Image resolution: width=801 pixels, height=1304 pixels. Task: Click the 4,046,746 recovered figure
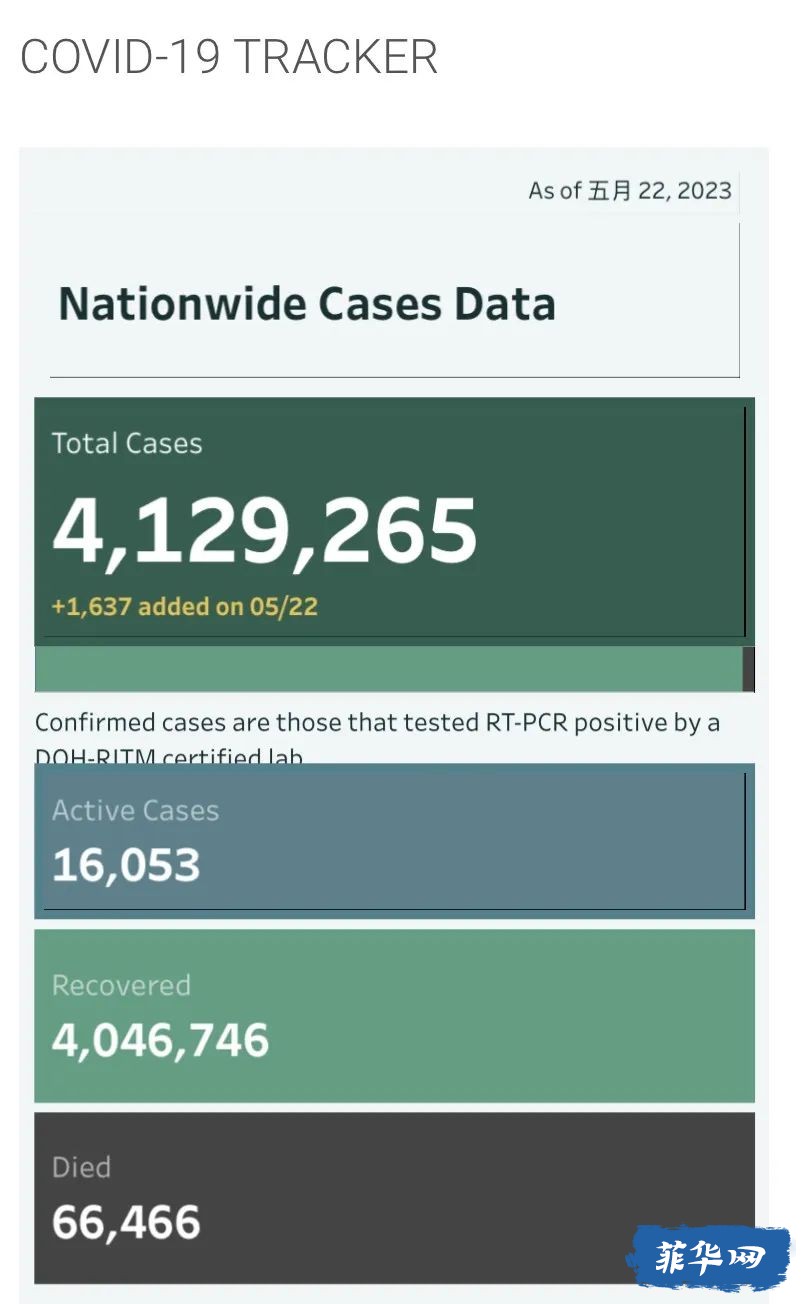(x=161, y=1041)
